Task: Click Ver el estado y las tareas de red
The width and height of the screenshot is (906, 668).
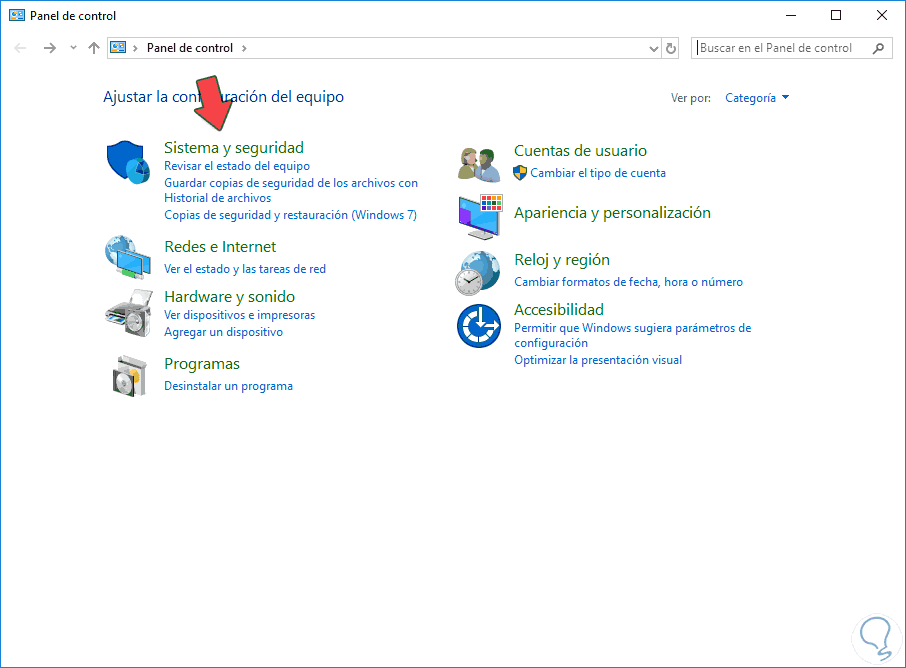Action: click(245, 269)
